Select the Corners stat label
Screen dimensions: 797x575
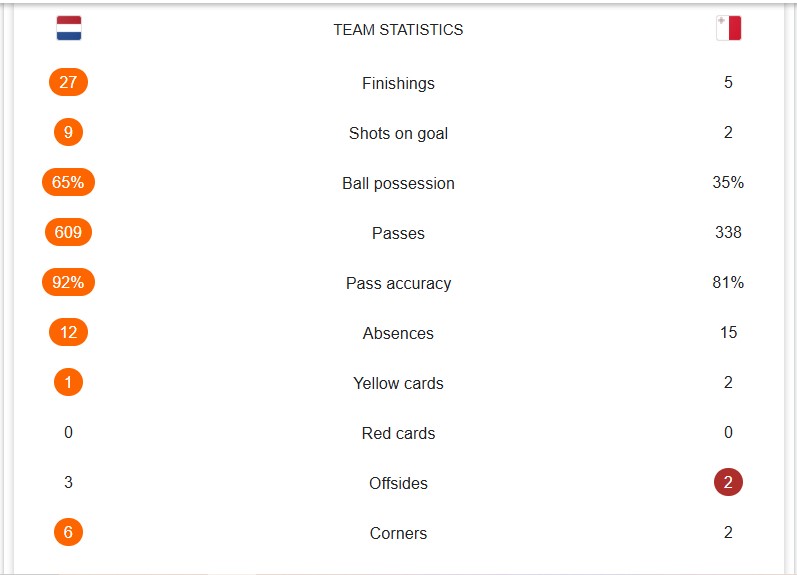click(x=398, y=533)
